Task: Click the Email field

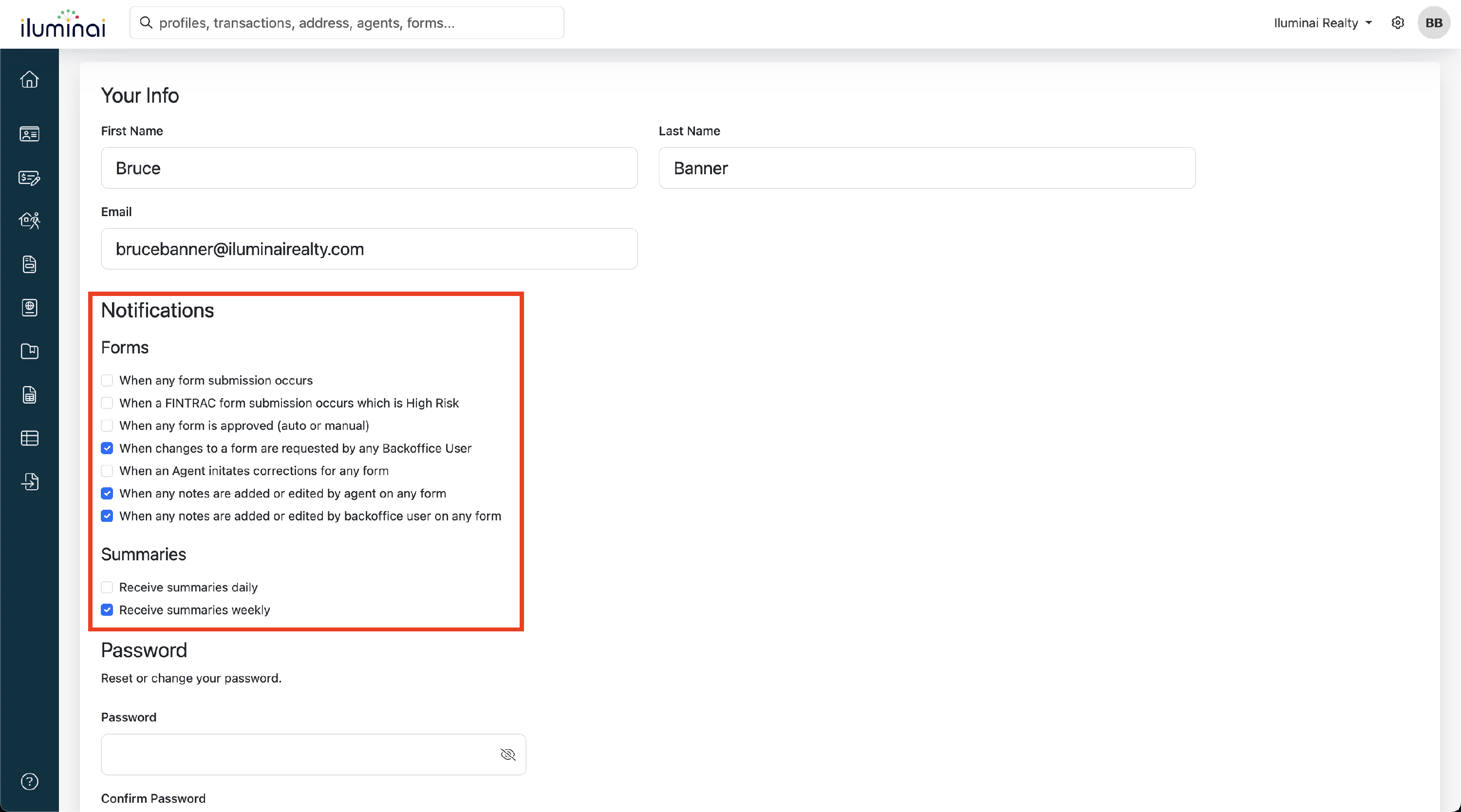Action: pyautogui.click(x=369, y=249)
